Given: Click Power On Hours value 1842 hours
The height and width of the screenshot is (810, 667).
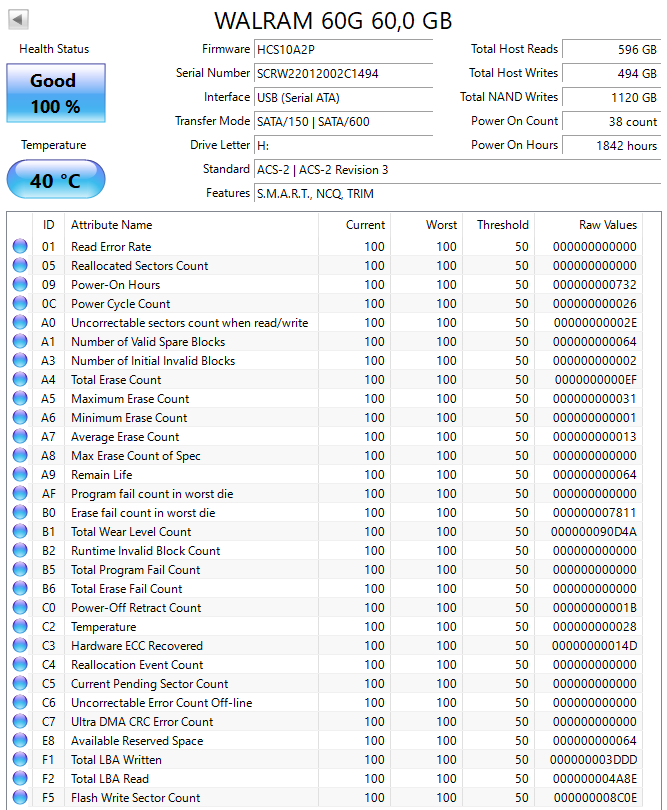Looking at the screenshot, I should tap(611, 146).
